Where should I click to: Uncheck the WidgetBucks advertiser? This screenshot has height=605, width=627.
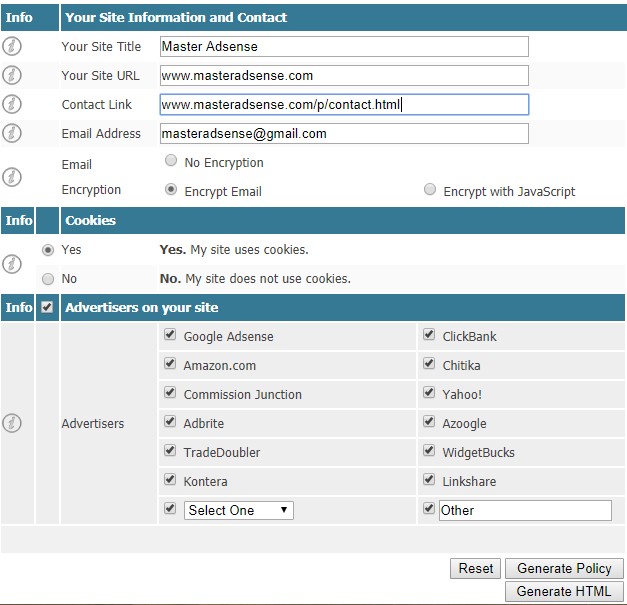click(429, 450)
